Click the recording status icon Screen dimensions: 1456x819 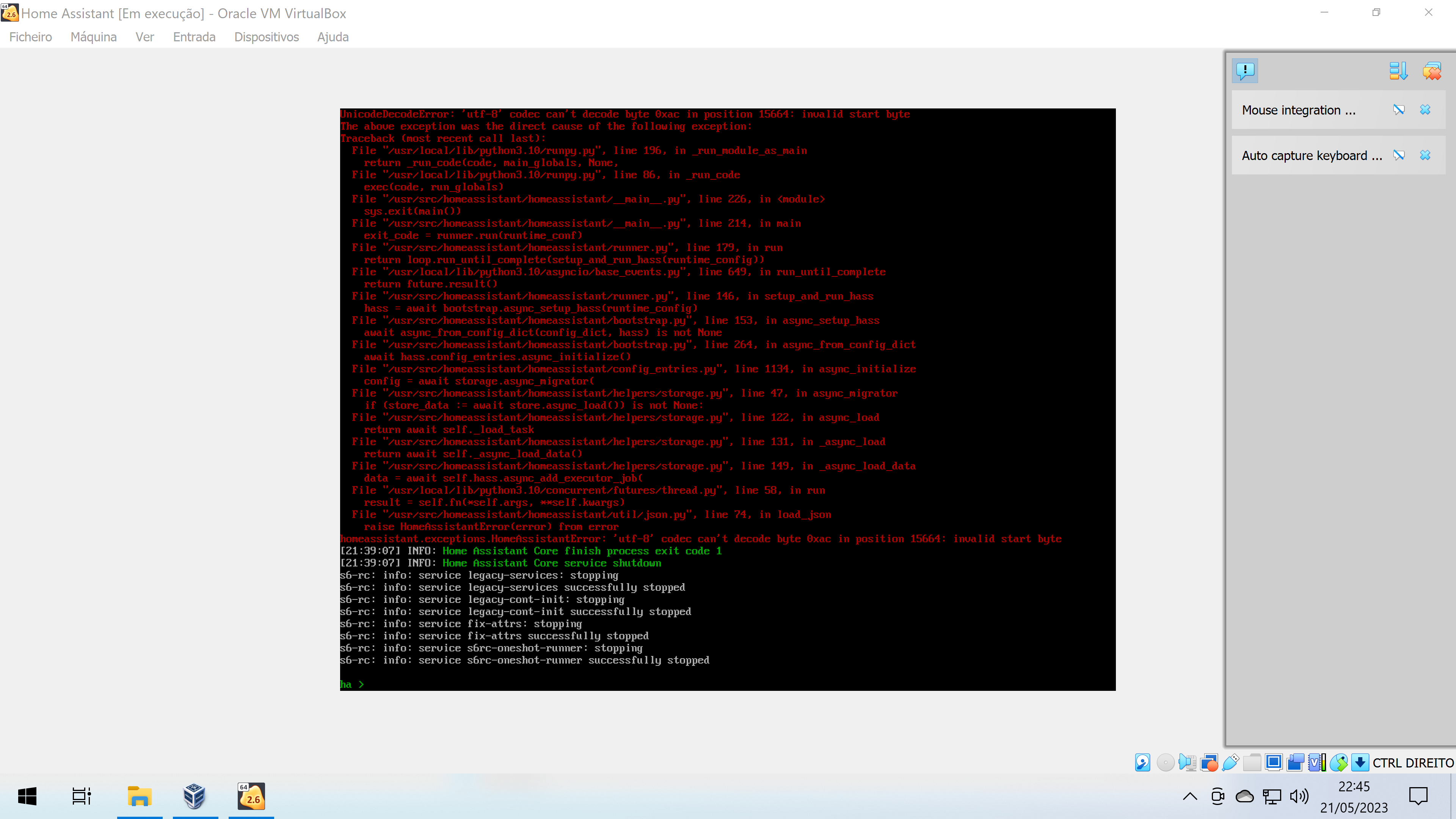point(1210,763)
